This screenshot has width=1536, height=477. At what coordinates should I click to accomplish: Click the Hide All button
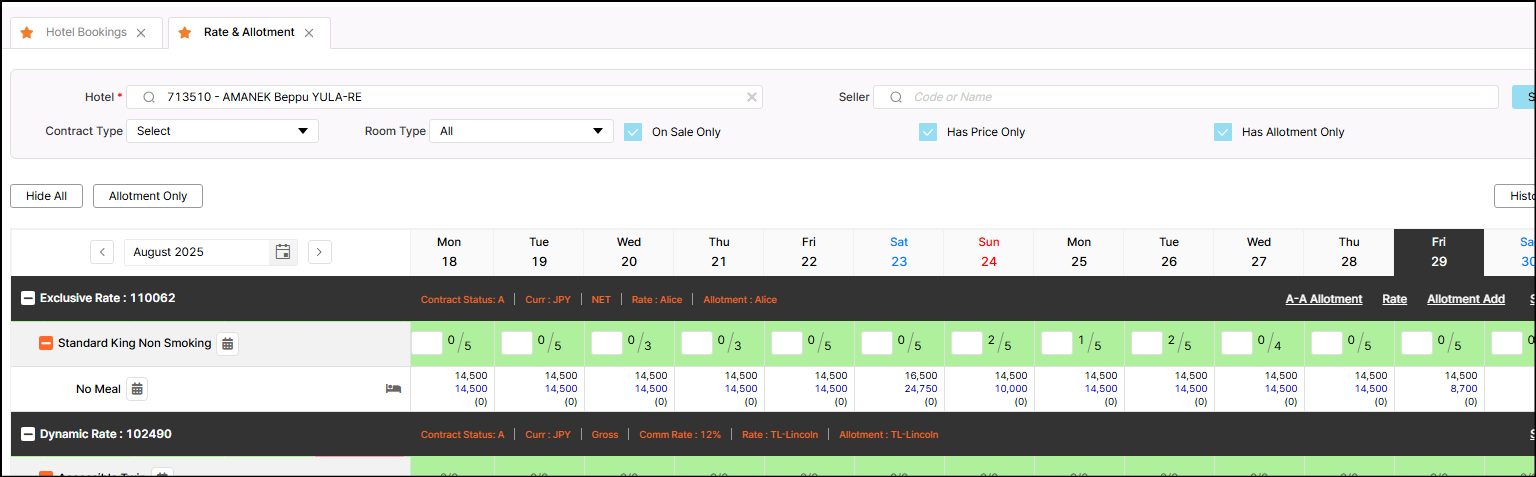click(46, 196)
